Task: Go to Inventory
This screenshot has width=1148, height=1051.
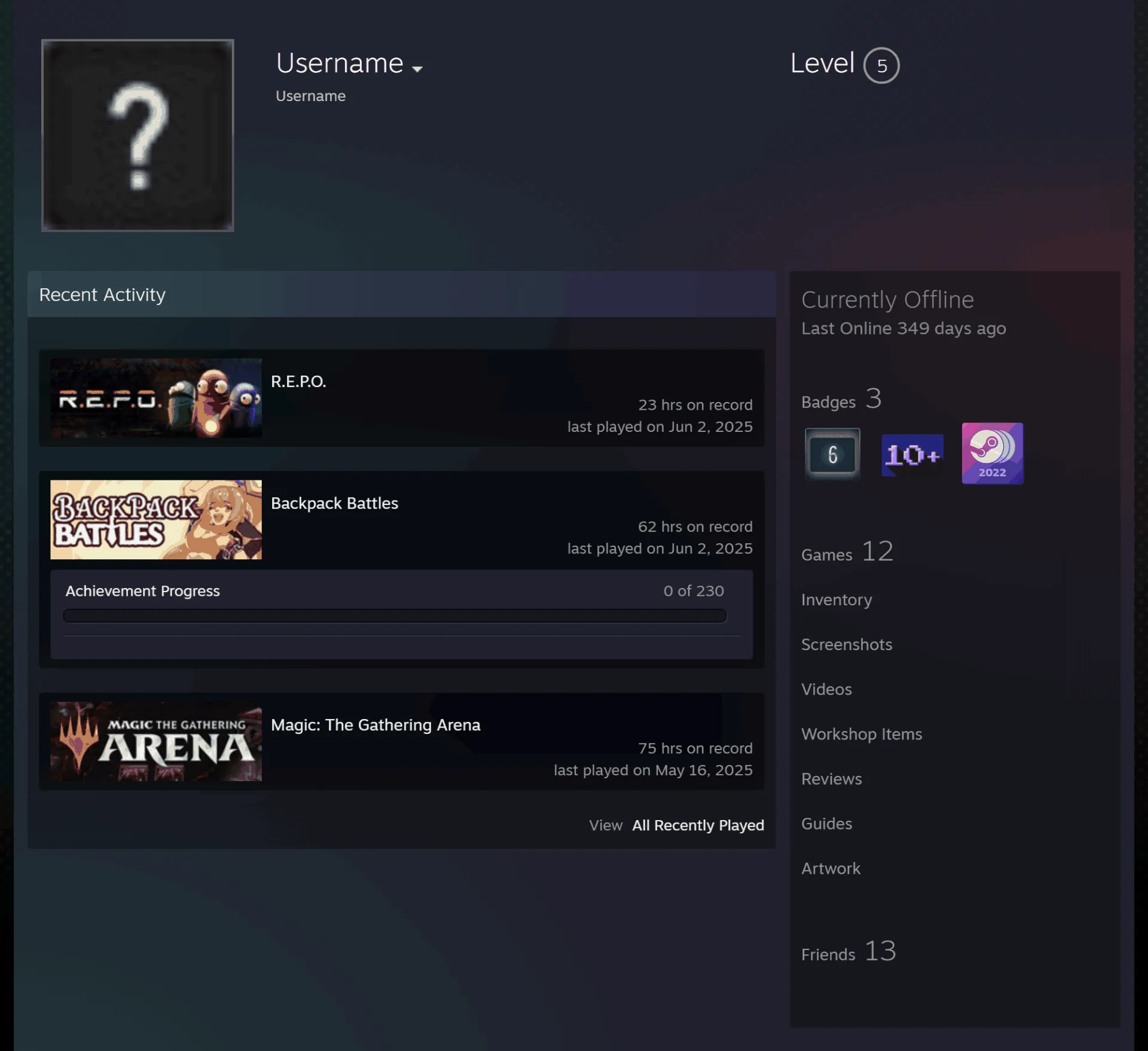Action: (836, 599)
